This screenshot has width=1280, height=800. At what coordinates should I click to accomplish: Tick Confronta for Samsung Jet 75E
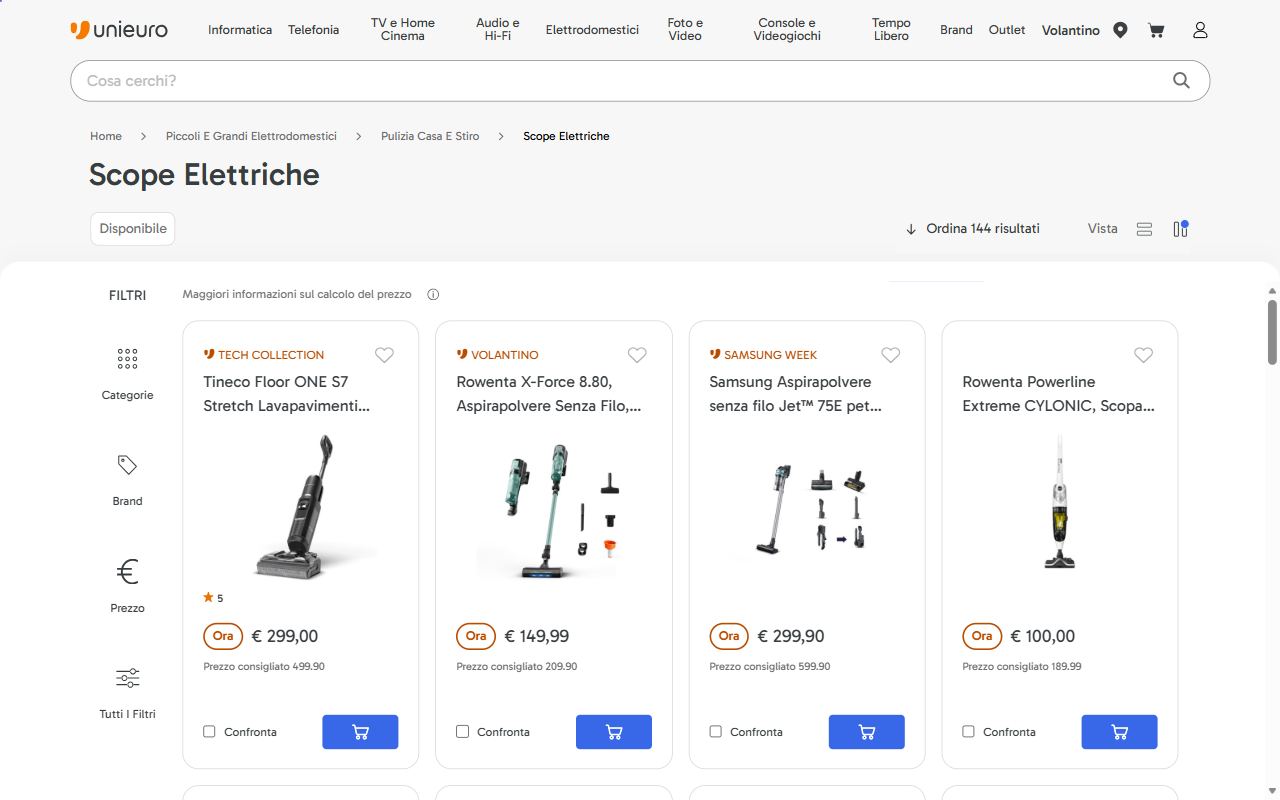coord(715,732)
